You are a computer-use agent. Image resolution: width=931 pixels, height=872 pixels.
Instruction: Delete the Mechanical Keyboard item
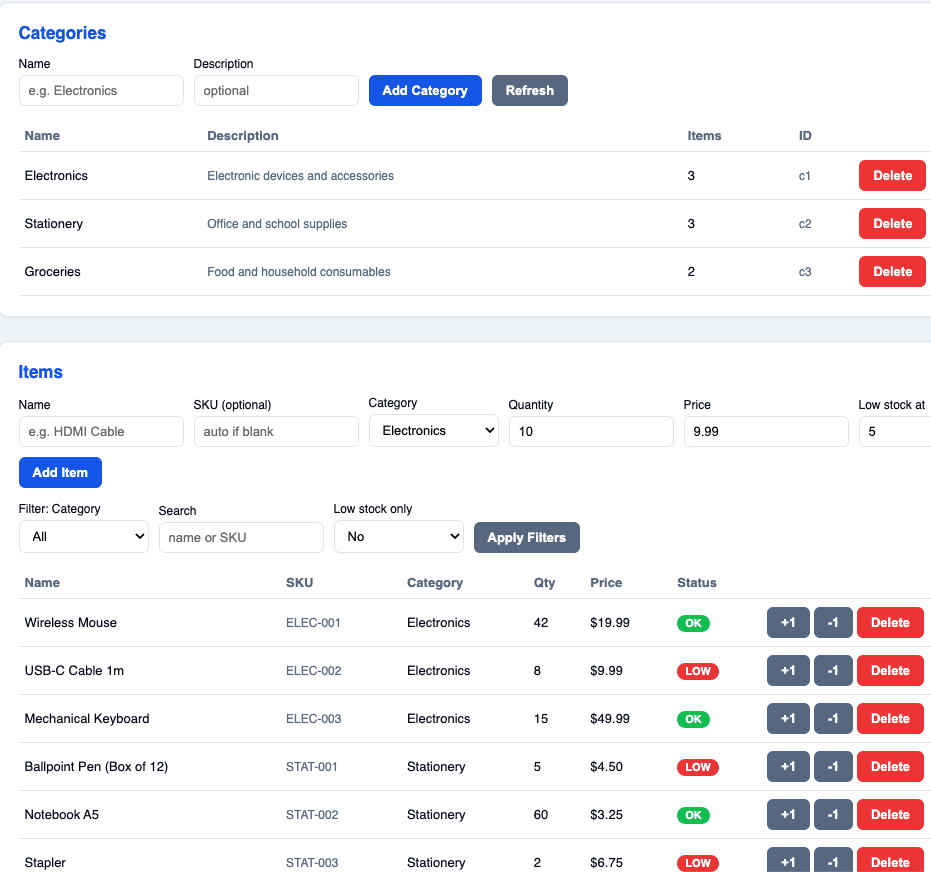pyautogui.click(x=891, y=719)
